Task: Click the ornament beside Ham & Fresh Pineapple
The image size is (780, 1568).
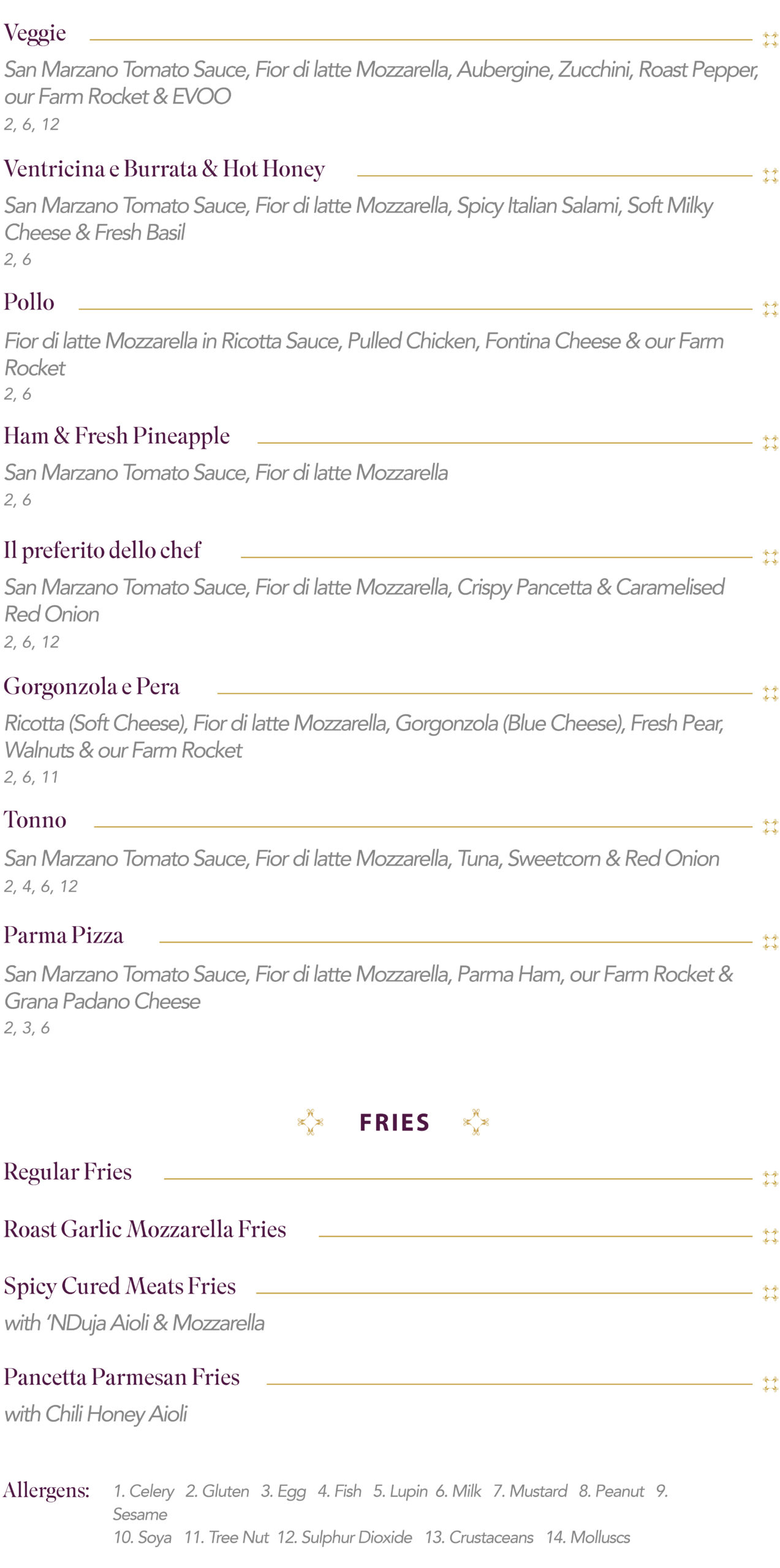Action: pos(770,442)
